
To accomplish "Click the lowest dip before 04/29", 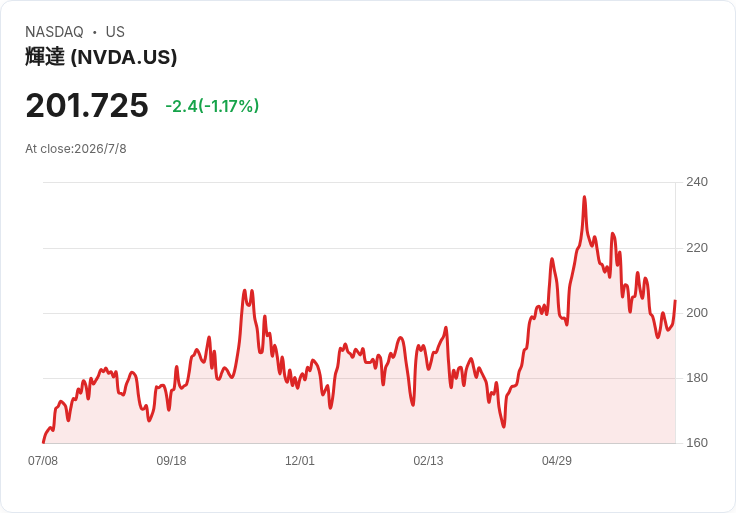I will [504, 426].
